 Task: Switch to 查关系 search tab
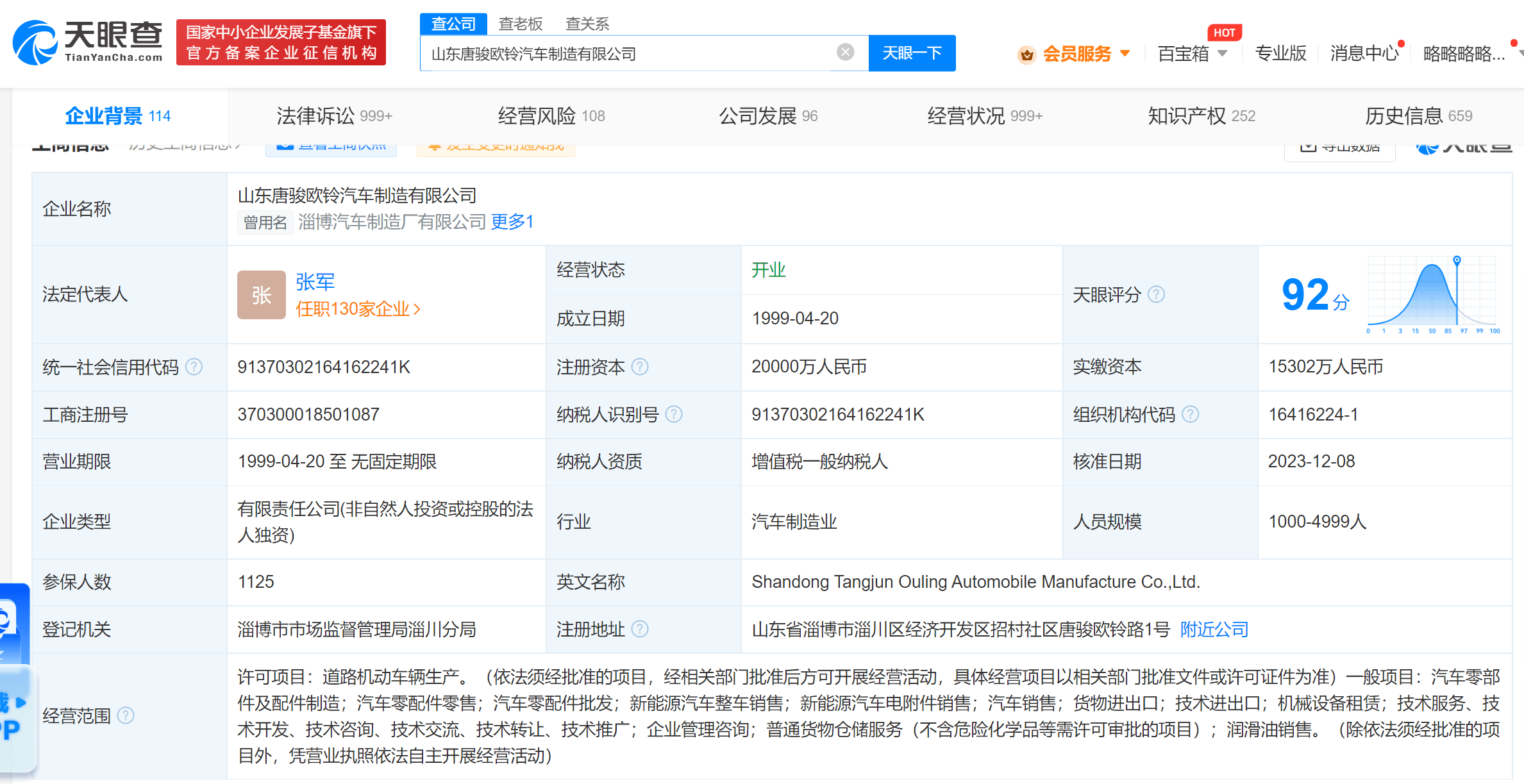coord(587,24)
